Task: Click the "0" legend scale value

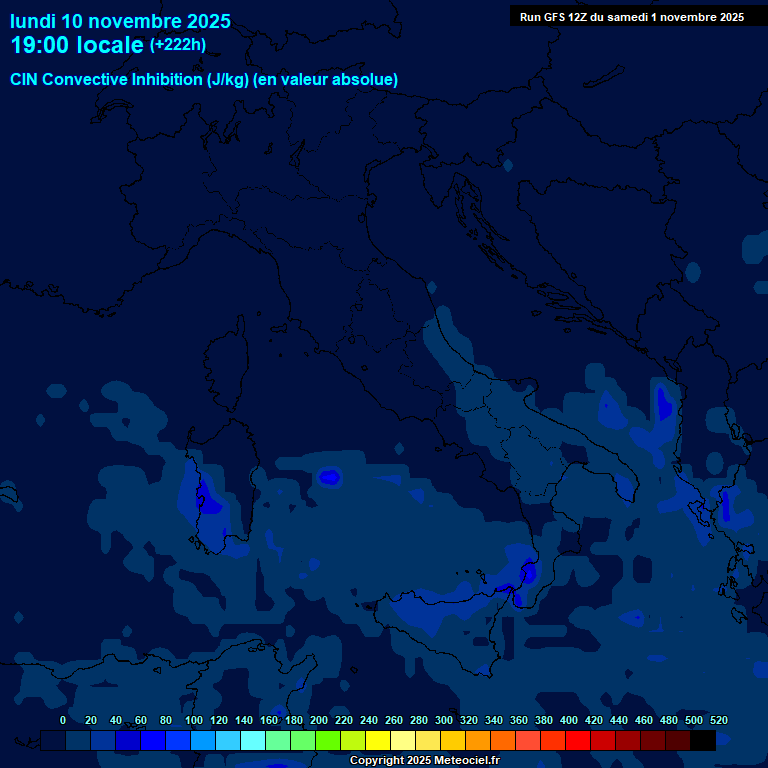Action: click(63, 720)
